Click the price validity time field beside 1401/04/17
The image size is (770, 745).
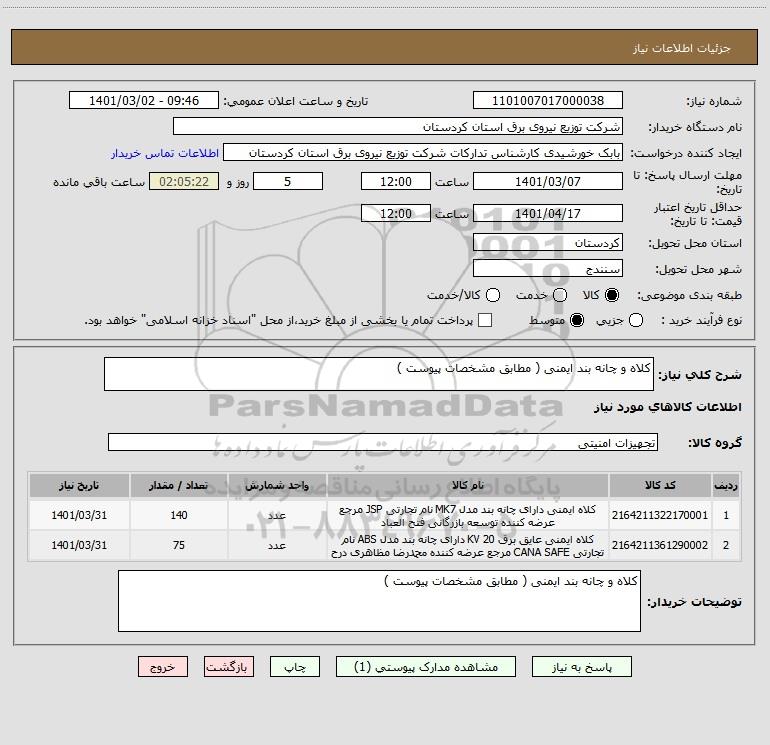point(396,213)
